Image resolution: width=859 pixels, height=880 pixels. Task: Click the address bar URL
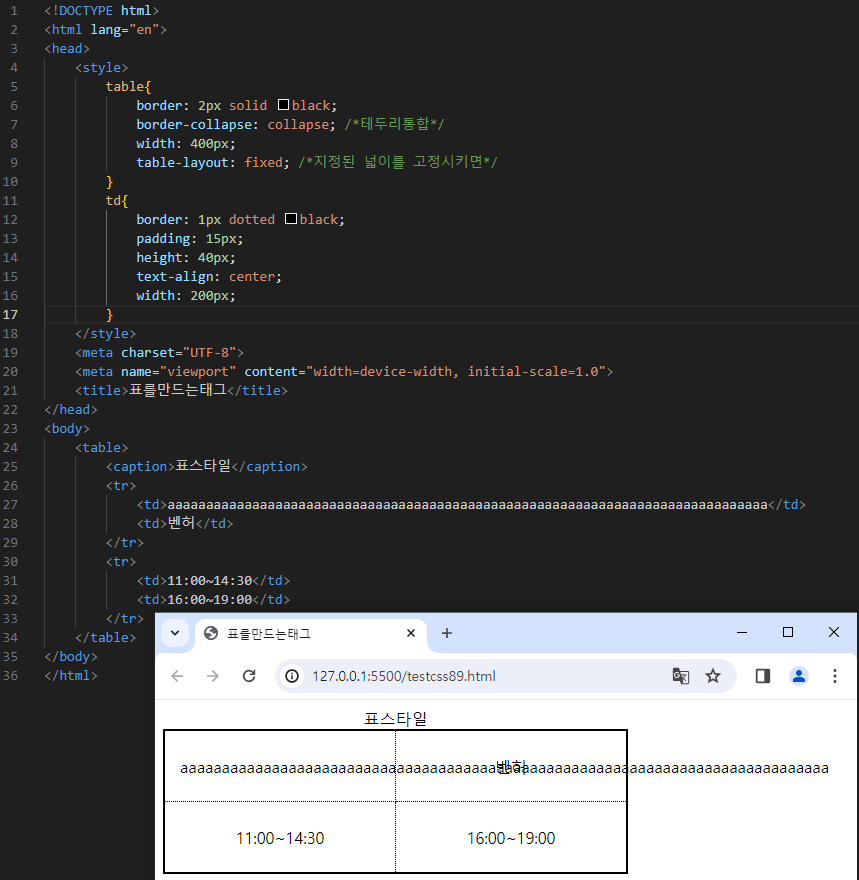404,676
